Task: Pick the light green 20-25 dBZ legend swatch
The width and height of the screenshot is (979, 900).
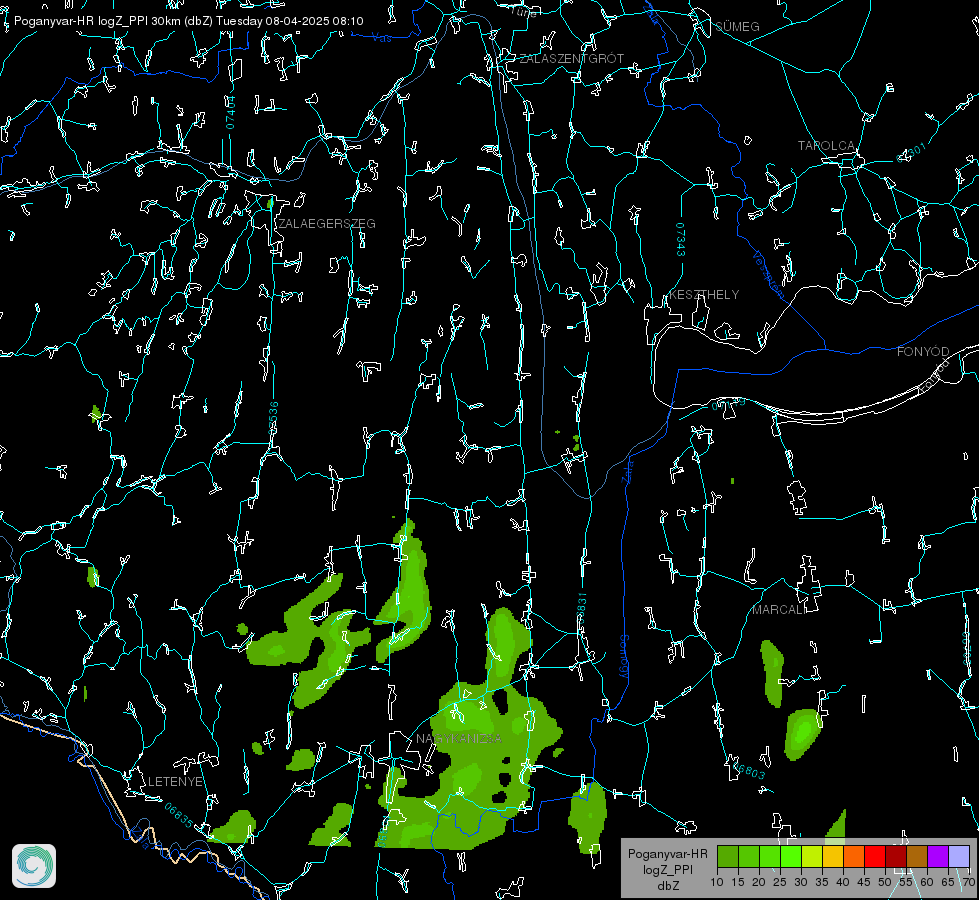Action: coord(770,856)
